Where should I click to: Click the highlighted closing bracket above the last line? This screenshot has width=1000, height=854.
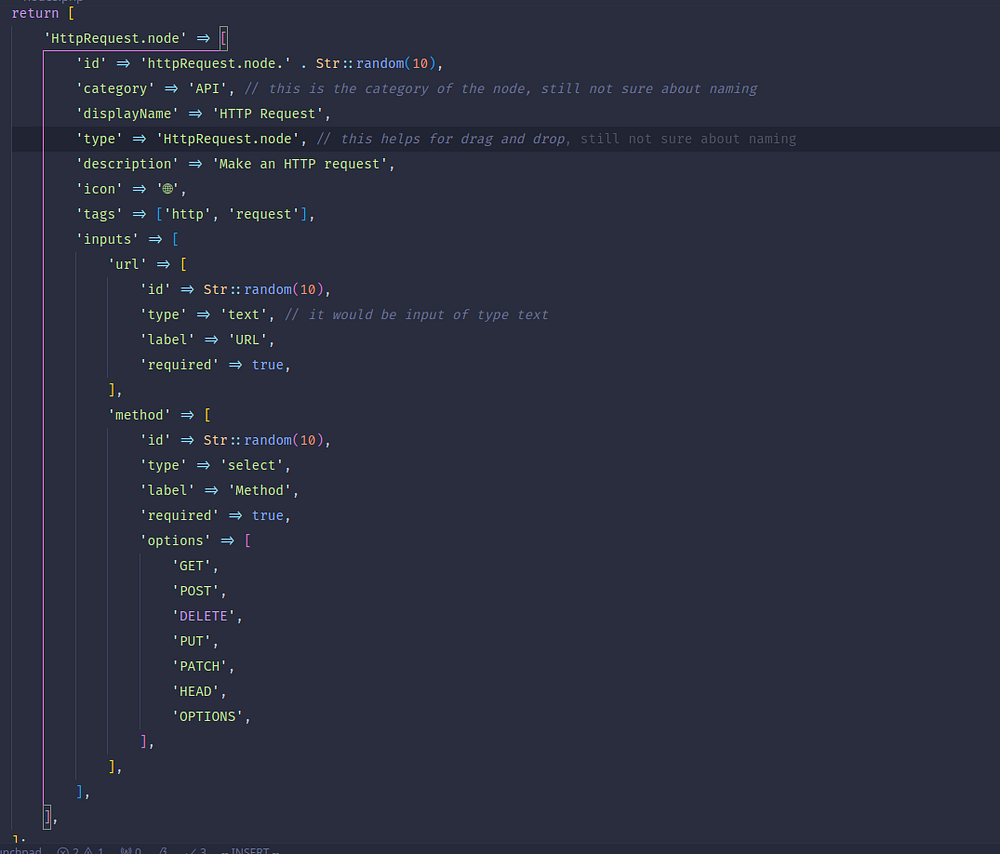pos(47,817)
